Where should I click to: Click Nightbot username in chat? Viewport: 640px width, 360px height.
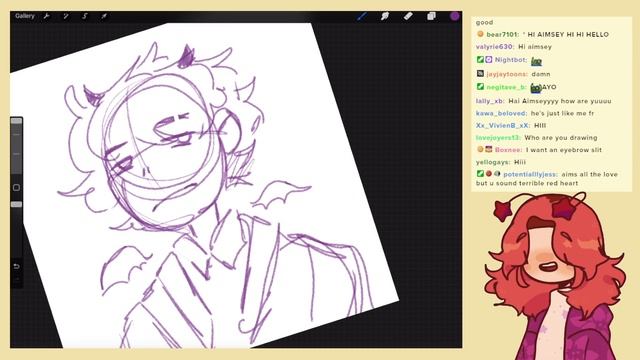(511, 60)
